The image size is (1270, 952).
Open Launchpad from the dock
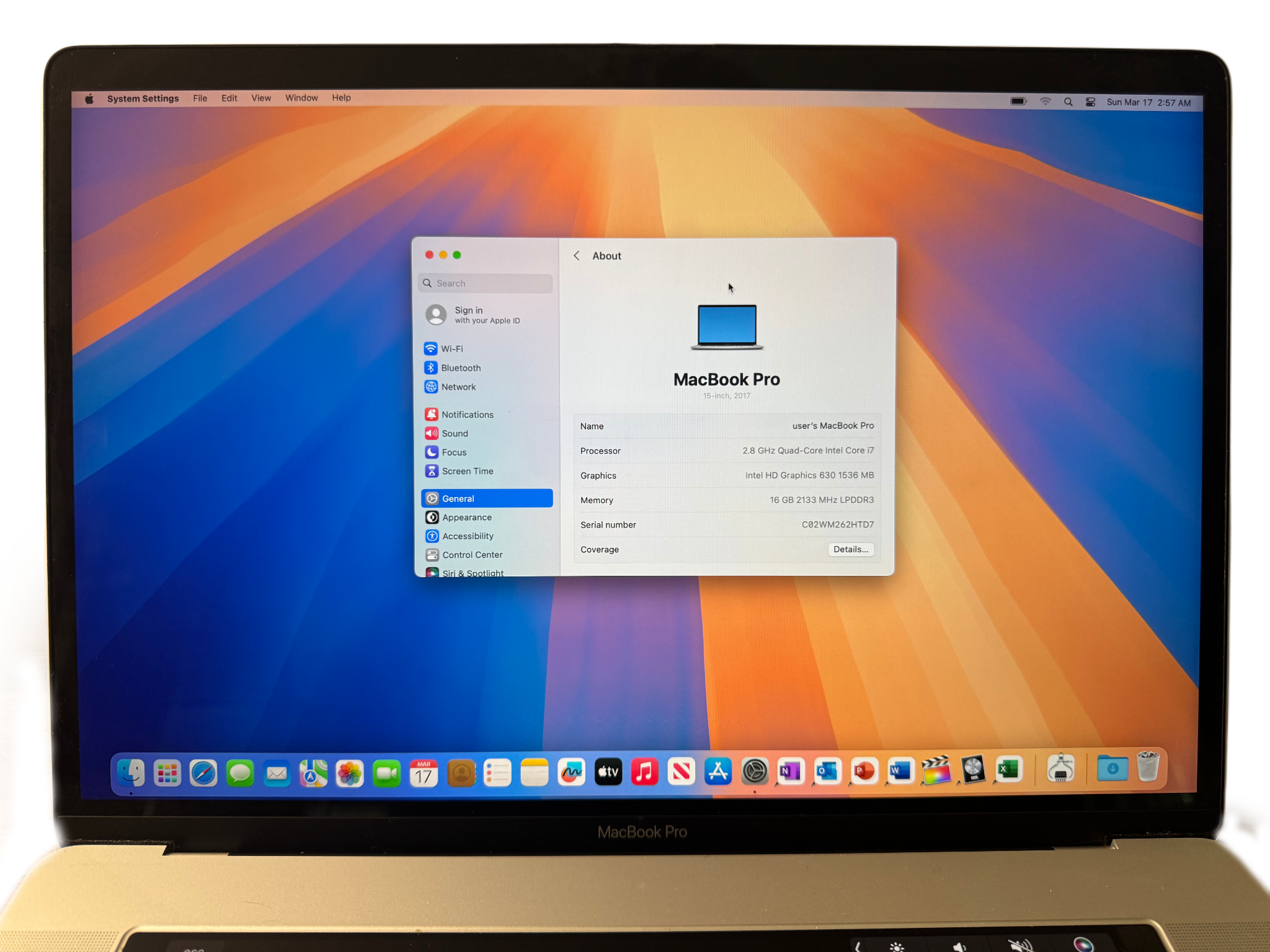click(x=167, y=773)
